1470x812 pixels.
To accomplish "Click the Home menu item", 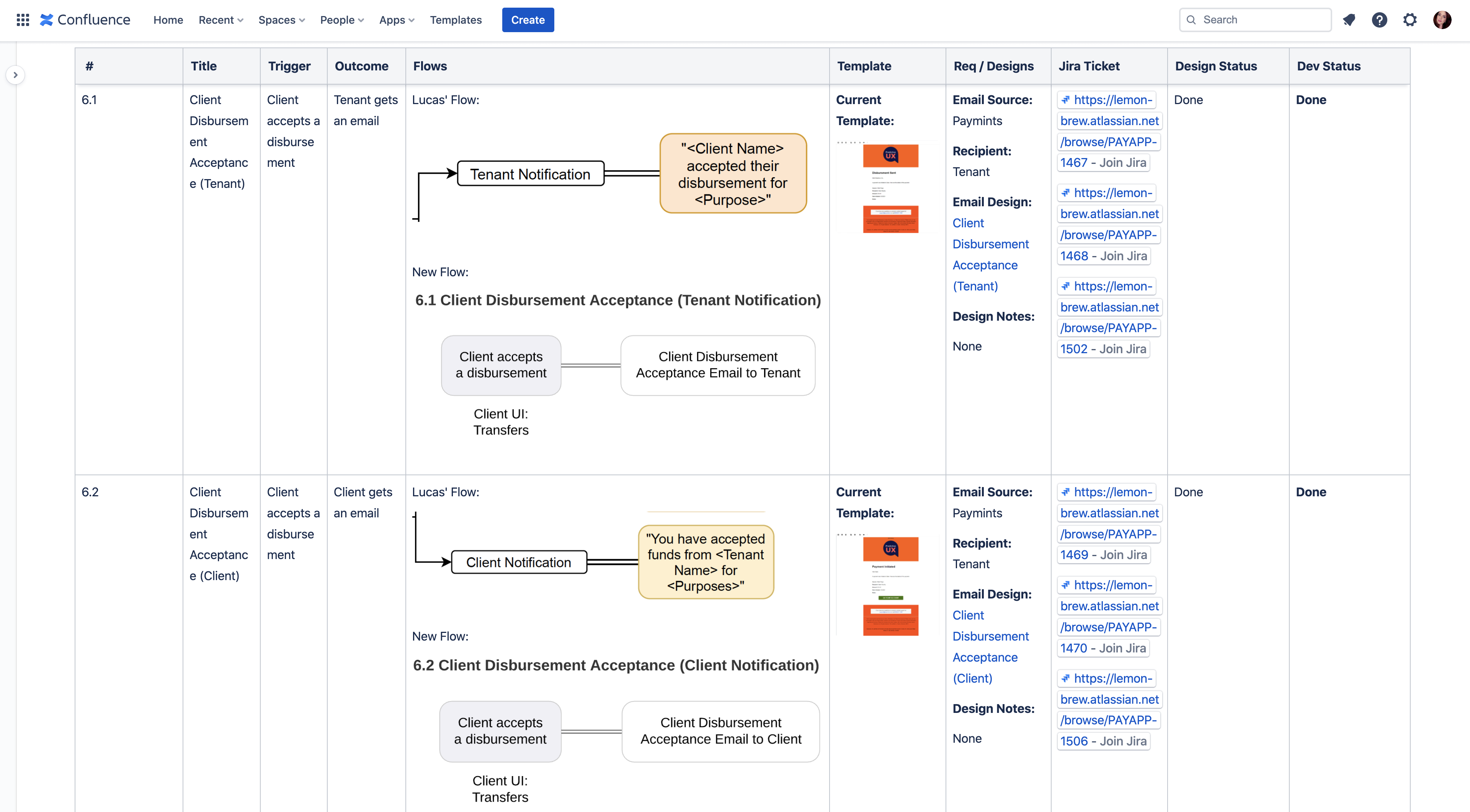I will coord(168,20).
